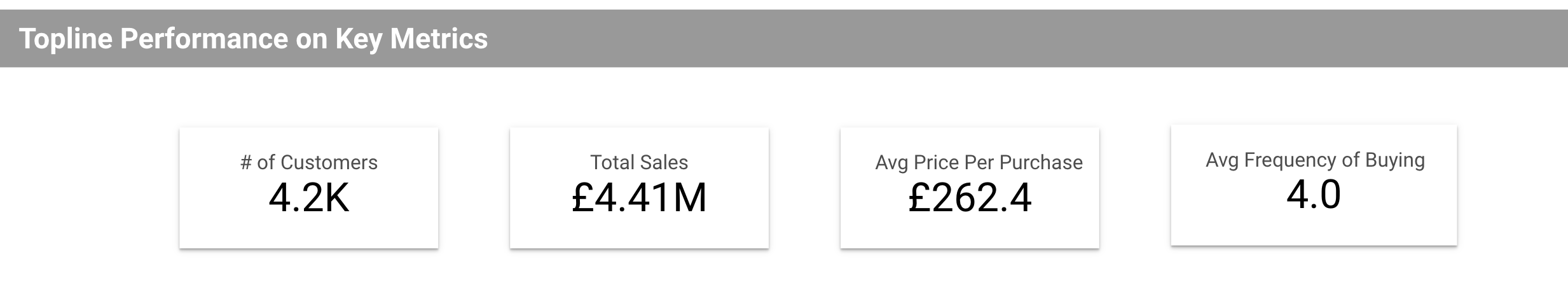Screen dimensions: 1568x285
Task: Click the 4.2K customers value
Action: [x=309, y=198]
